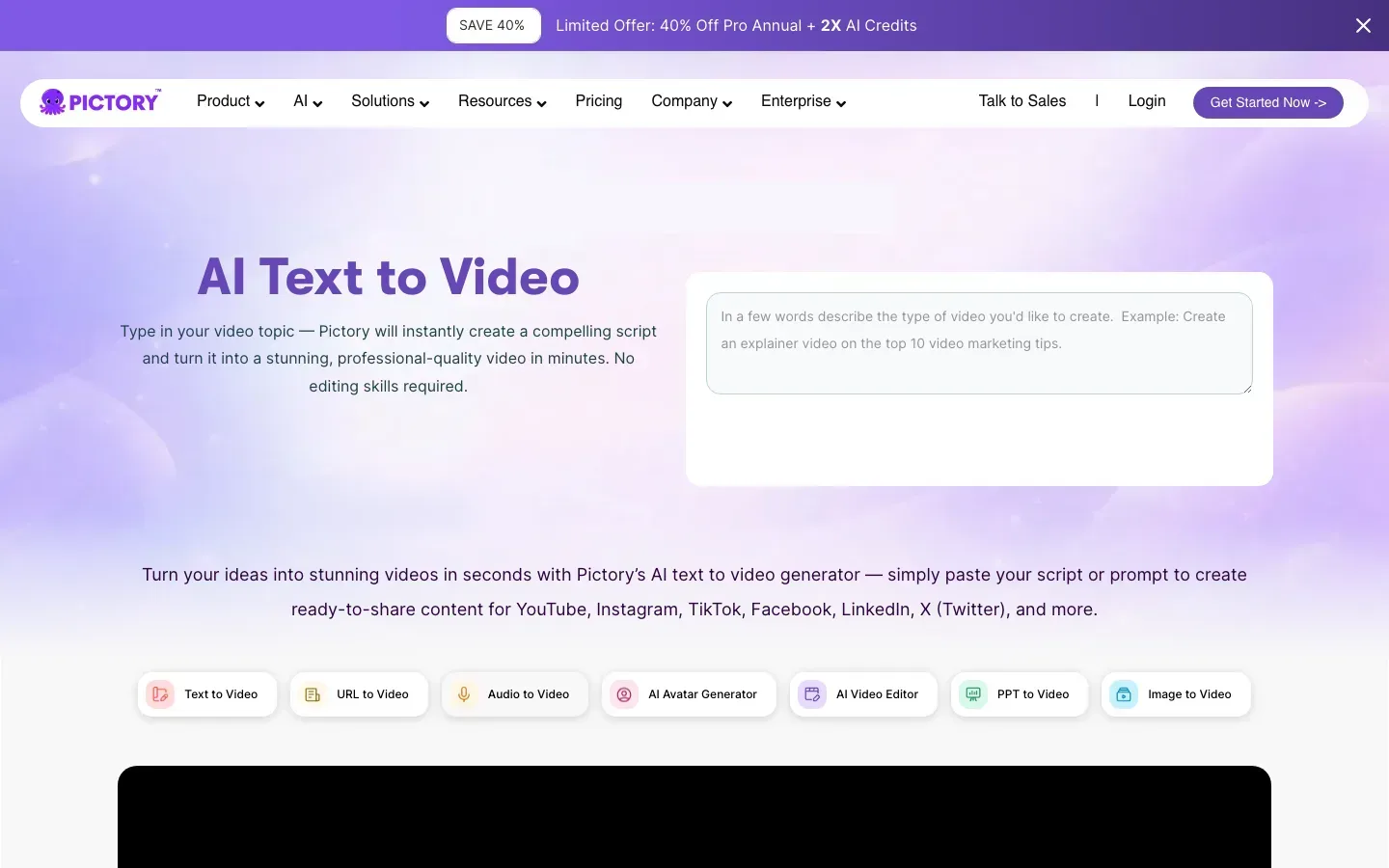Click the Audio to Video microphone icon
Image resolution: width=1389 pixels, height=868 pixels.
point(464,694)
